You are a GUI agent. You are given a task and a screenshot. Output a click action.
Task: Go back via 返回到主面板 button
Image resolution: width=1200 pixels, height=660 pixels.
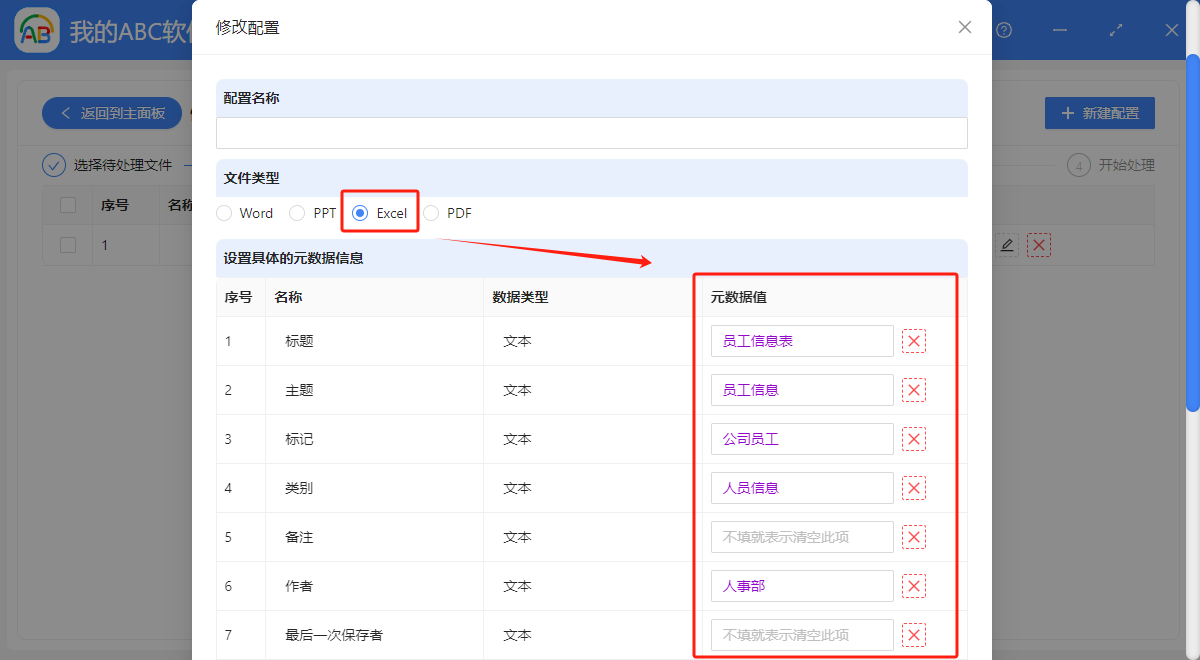[112, 113]
